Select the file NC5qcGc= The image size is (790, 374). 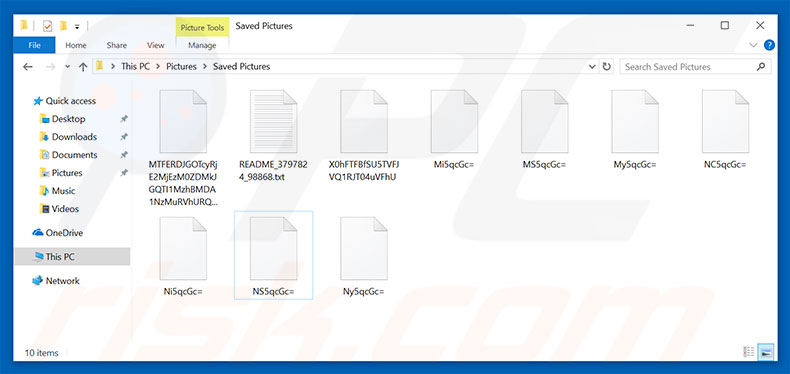[725, 130]
